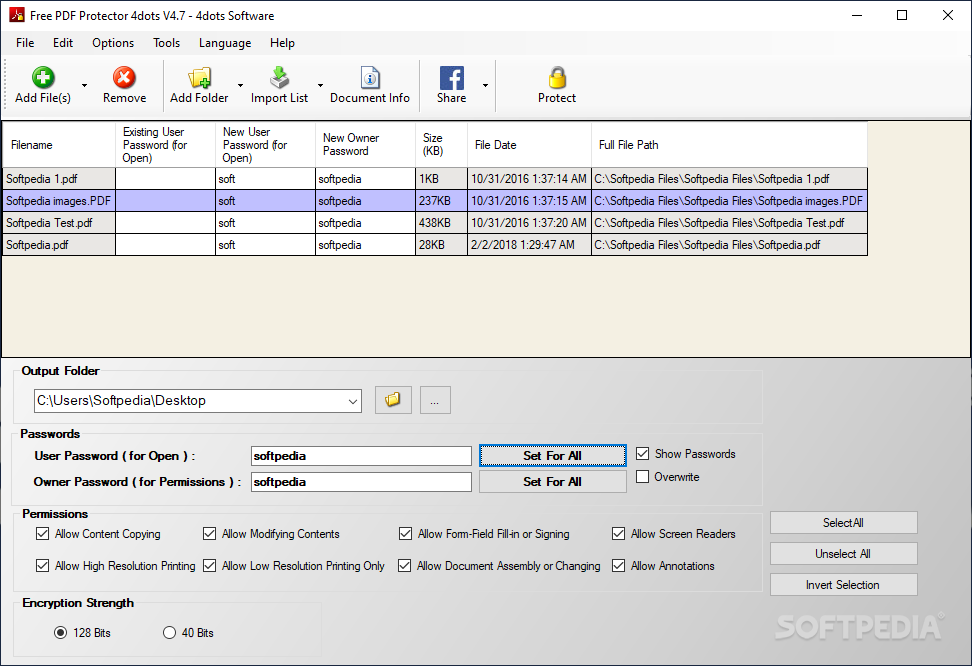Click New Owner Password cell for Softpedia Test.pdf
The width and height of the screenshot is (972, 666).
click(x=365, y=223)
